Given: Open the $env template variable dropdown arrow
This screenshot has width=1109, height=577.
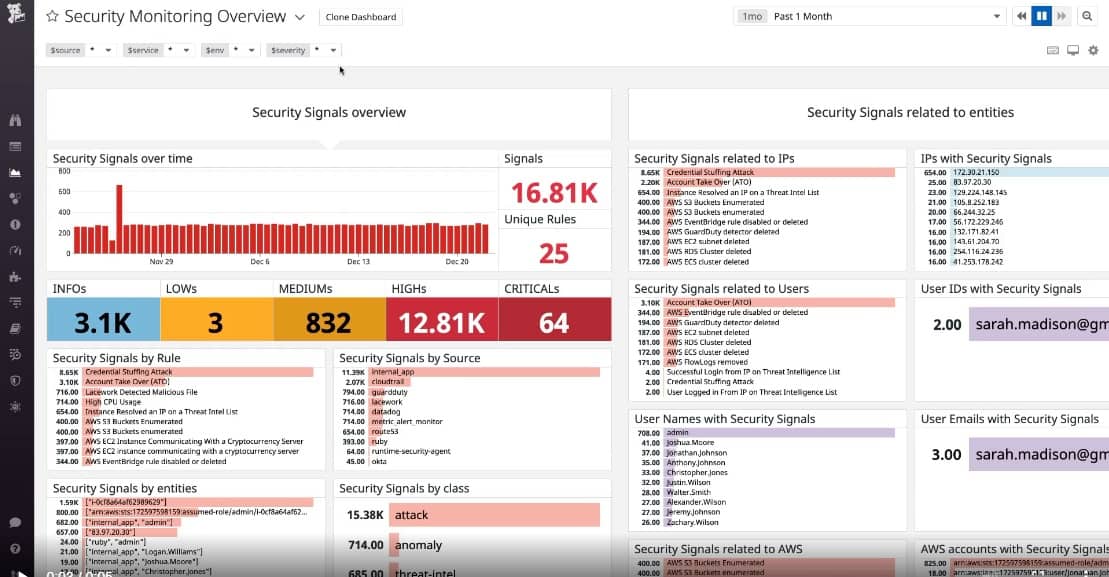Looking at the screenshot, I should 251,50.
